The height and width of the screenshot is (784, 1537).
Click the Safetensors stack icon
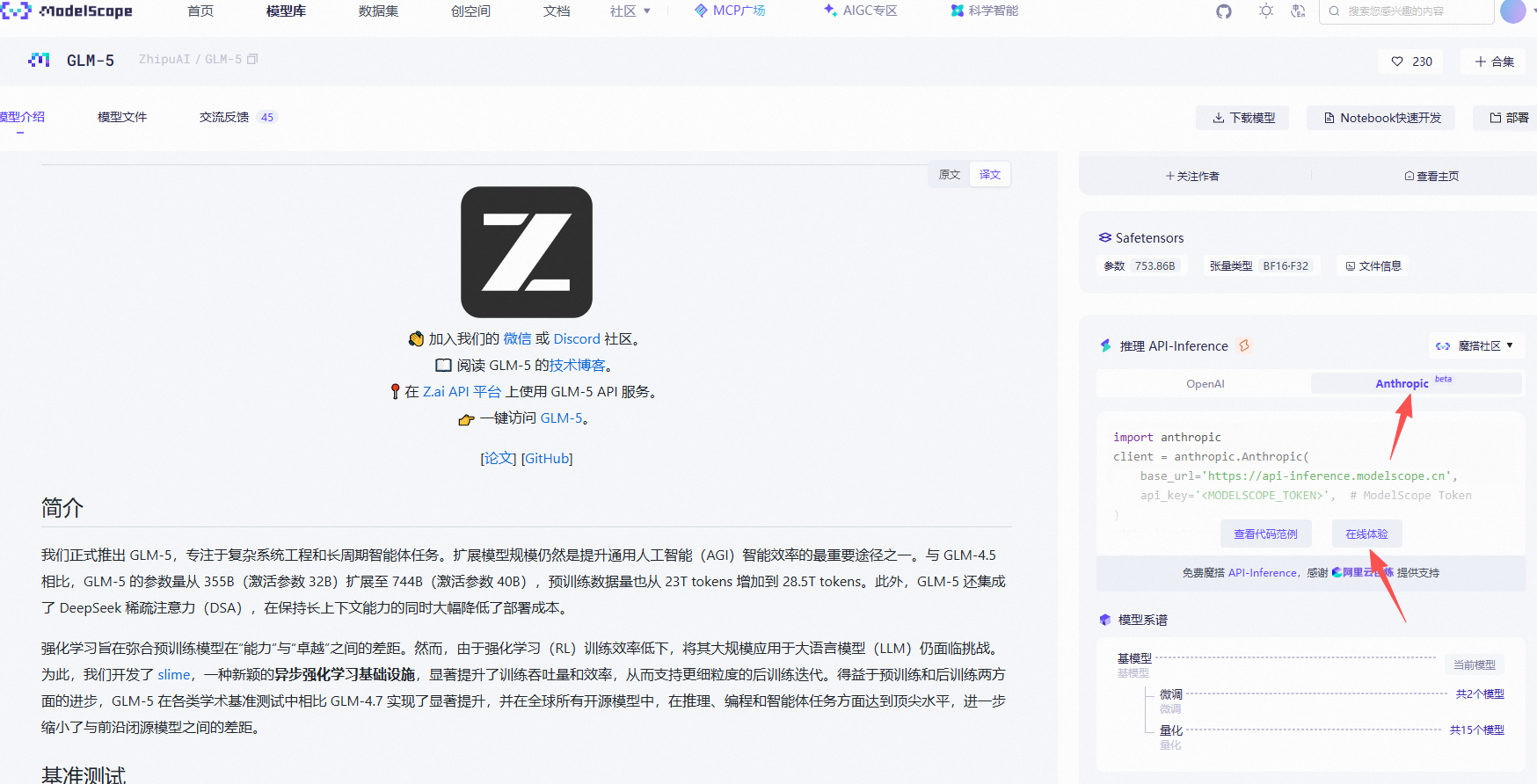(x=1105, y=237)
